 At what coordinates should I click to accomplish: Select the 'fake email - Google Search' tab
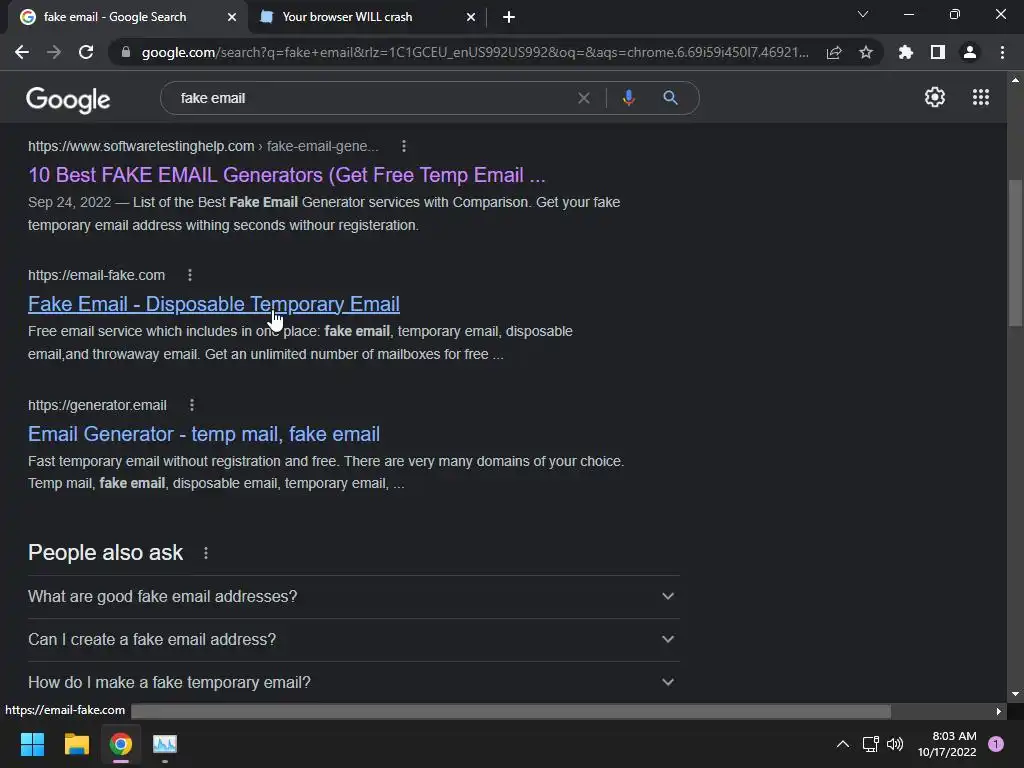pos(127,17)
